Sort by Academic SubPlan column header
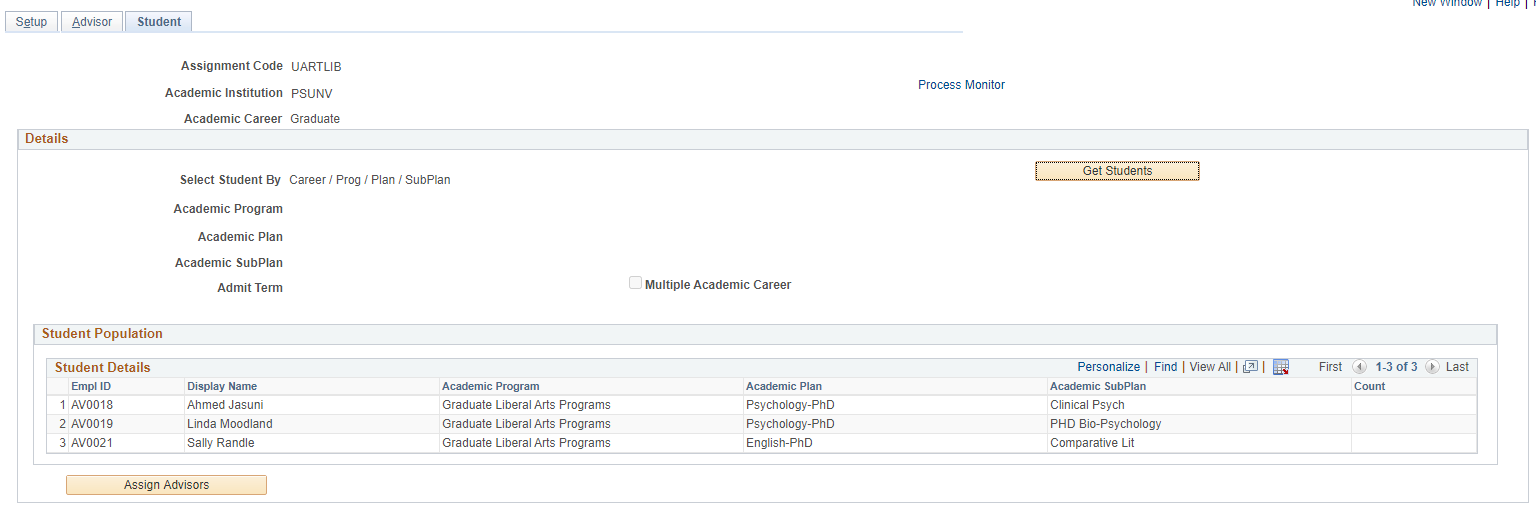The height and width of the screenshot is (512, 1536). tap(1098, 386)
